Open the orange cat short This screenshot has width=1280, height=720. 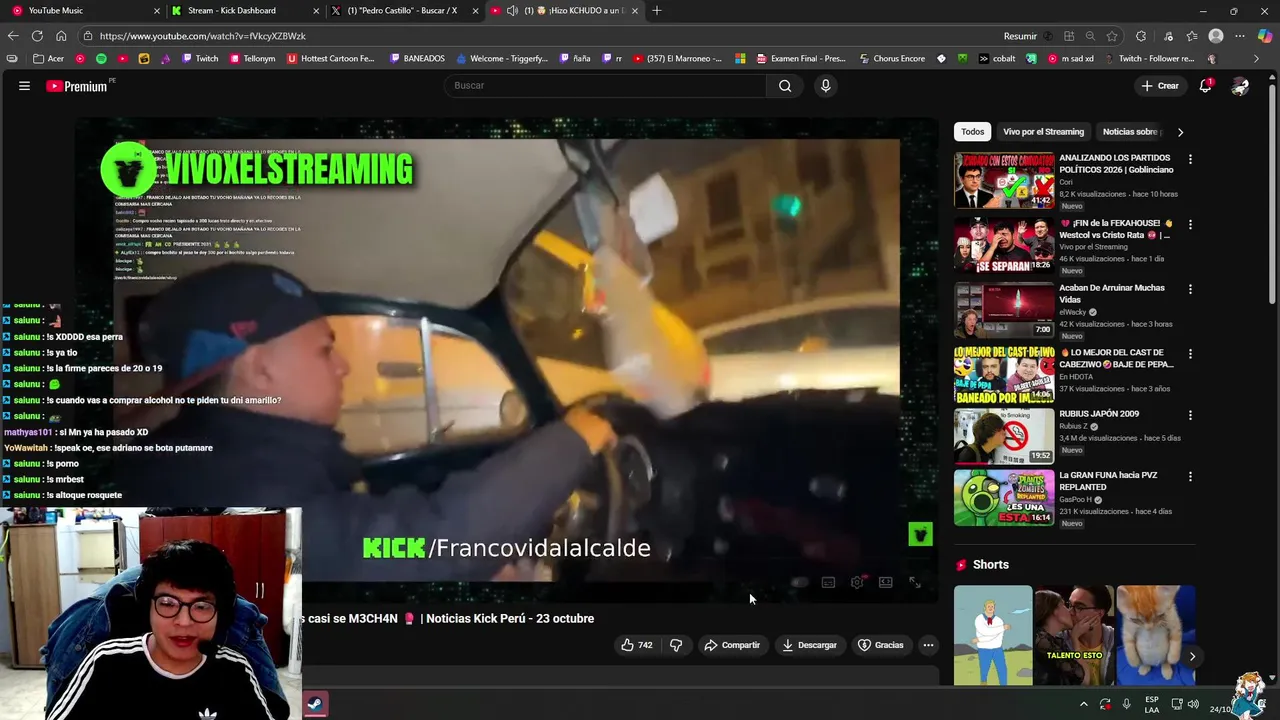coord(1155,635)
